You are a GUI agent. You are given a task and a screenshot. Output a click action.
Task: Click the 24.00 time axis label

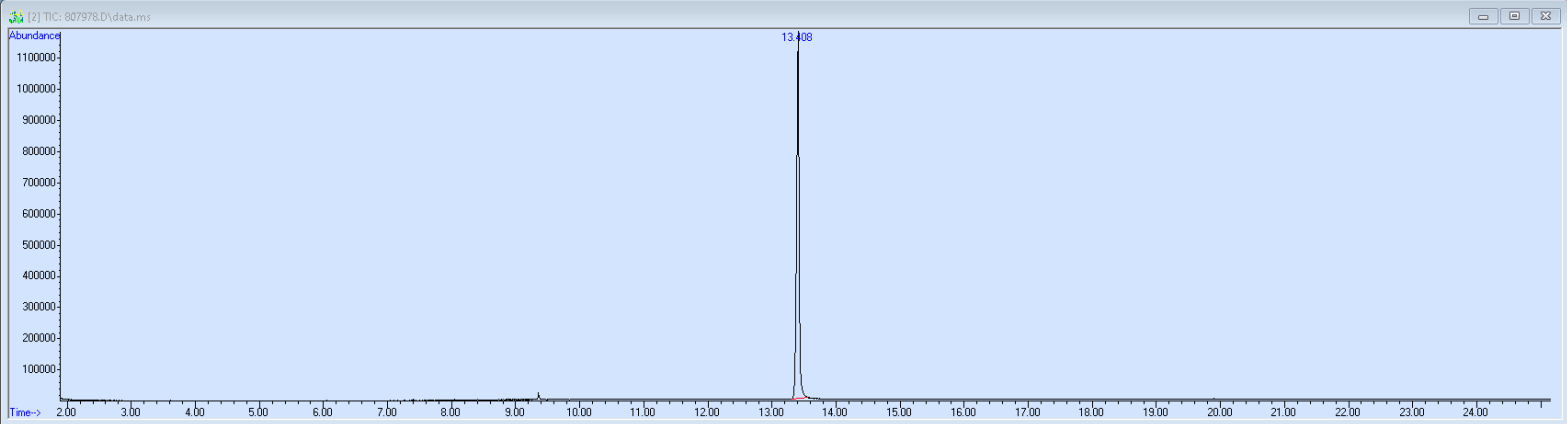[x=1475, y=411]
